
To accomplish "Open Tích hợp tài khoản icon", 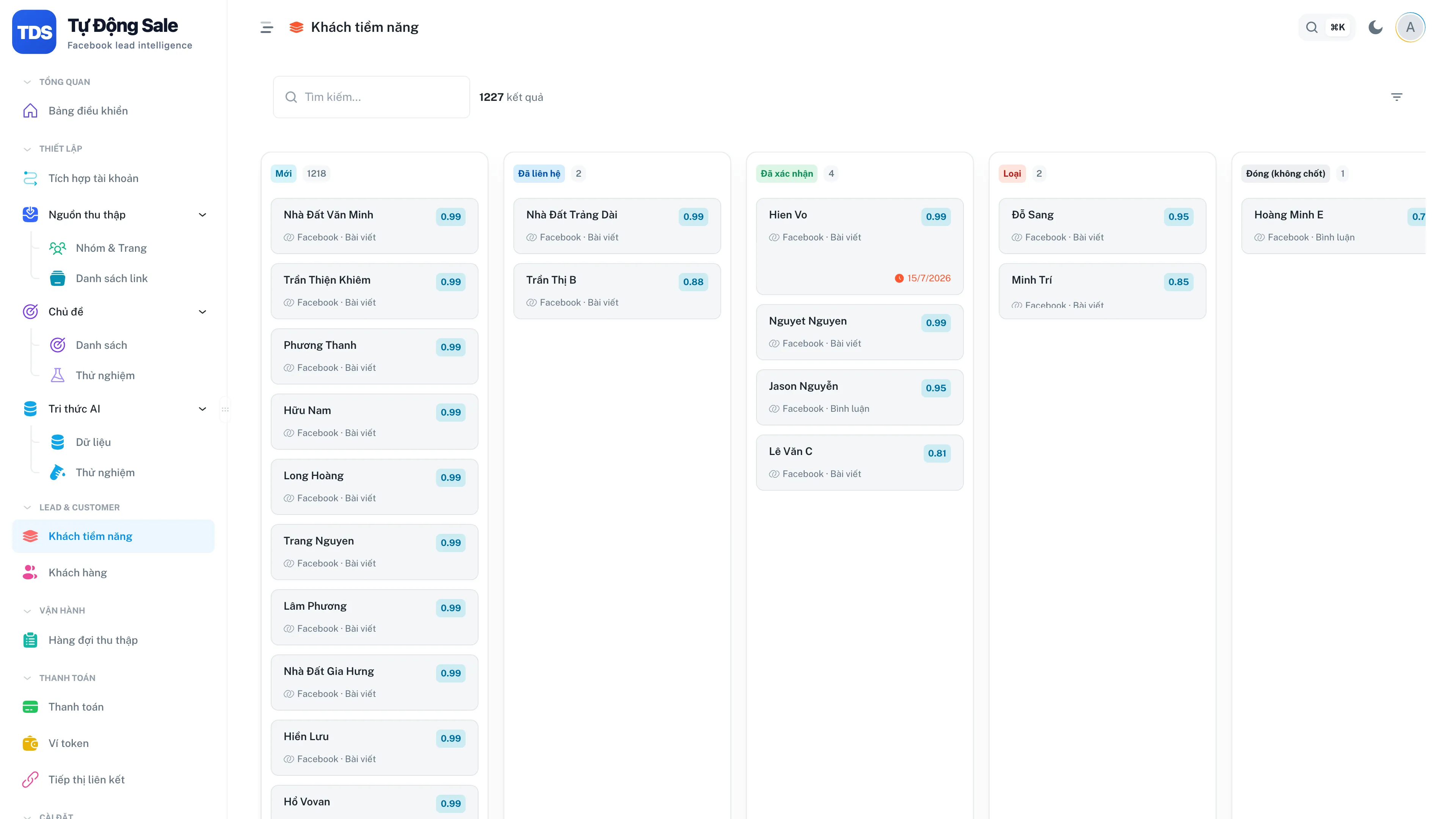I will tap(30, 179).
